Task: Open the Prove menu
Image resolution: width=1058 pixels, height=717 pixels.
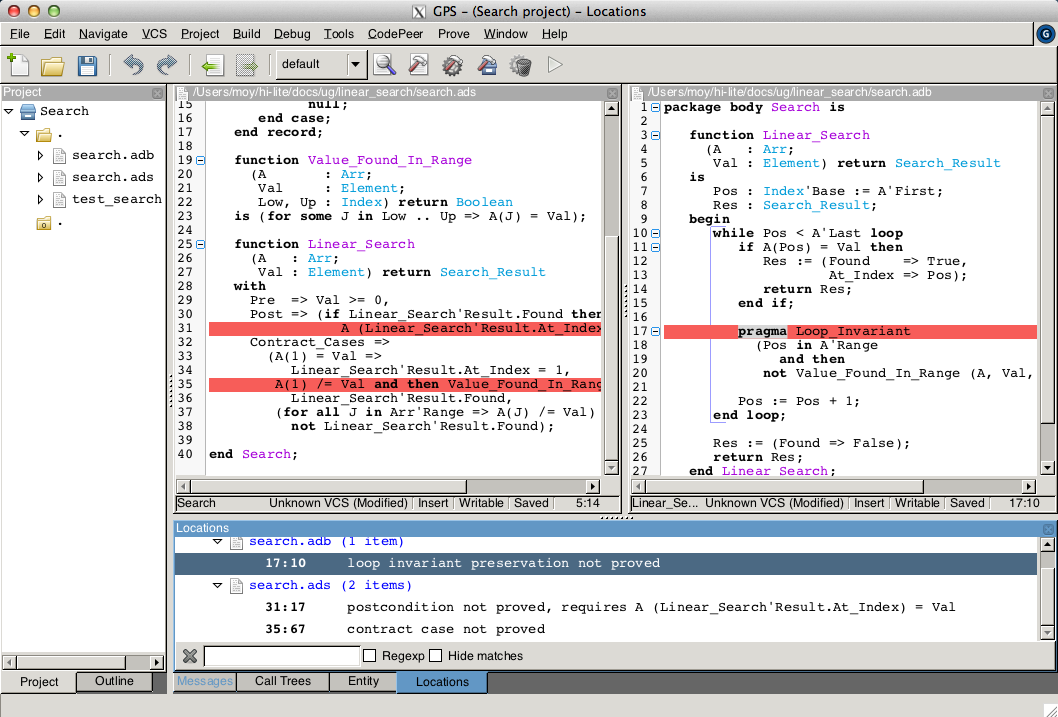Action: 453,34
